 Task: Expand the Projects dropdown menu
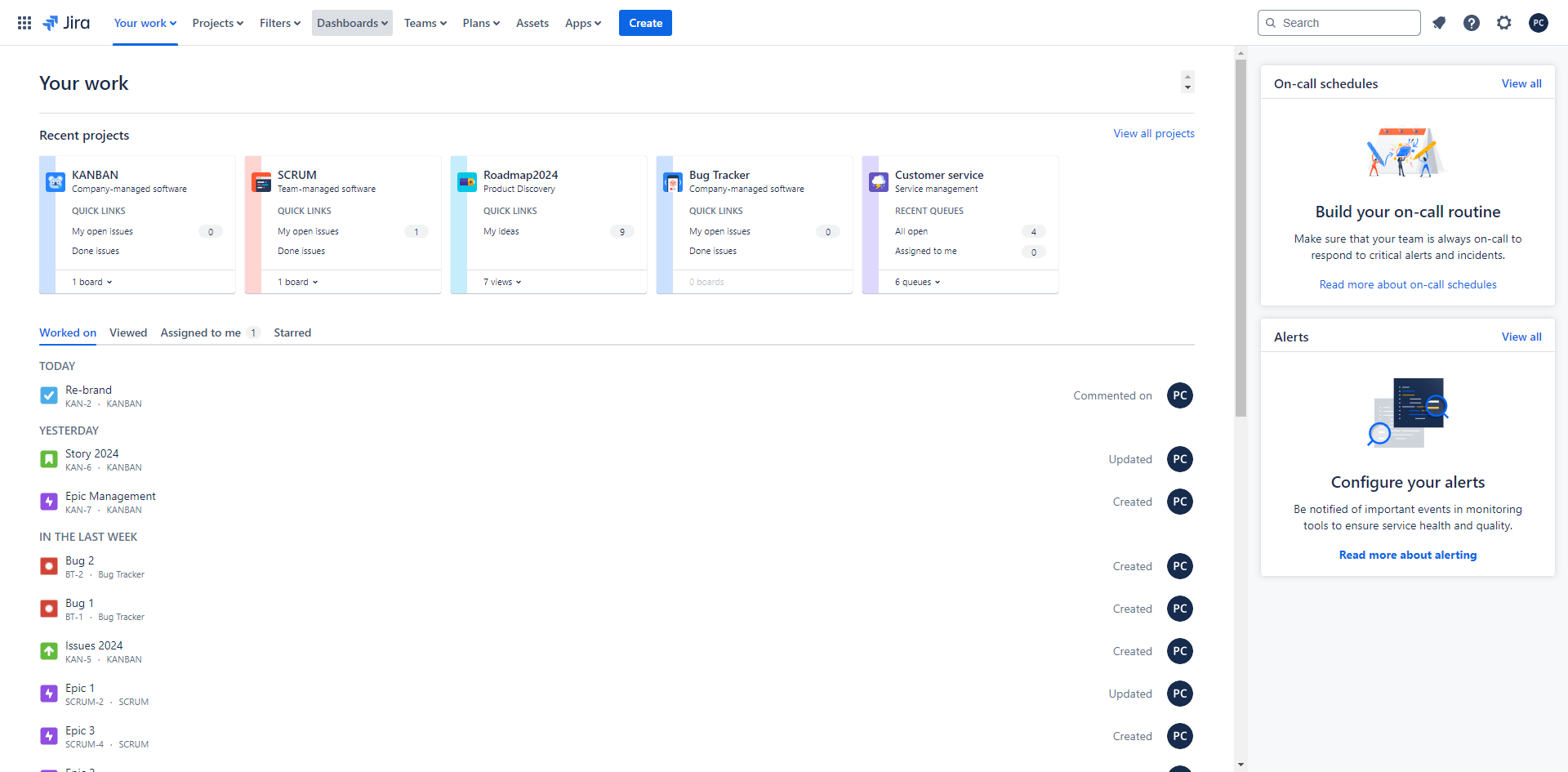point(218,23)
